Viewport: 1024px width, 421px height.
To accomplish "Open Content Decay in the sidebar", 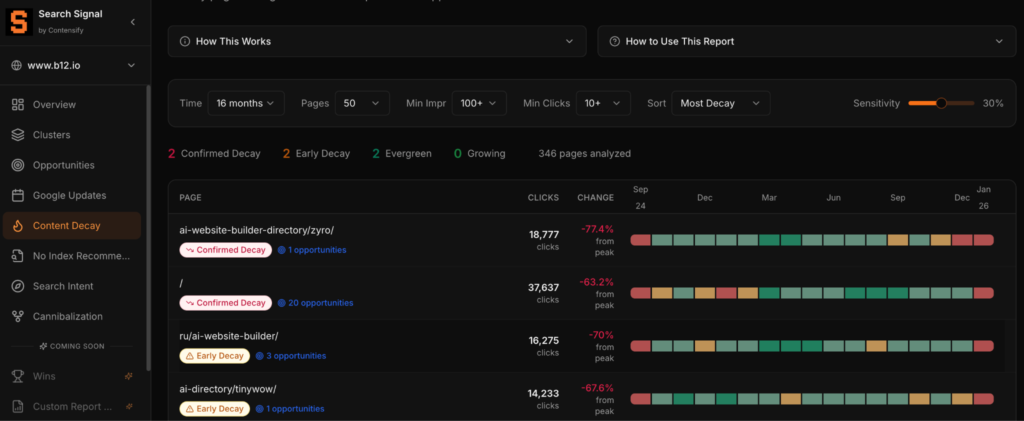I will click(x=72, y=226).
